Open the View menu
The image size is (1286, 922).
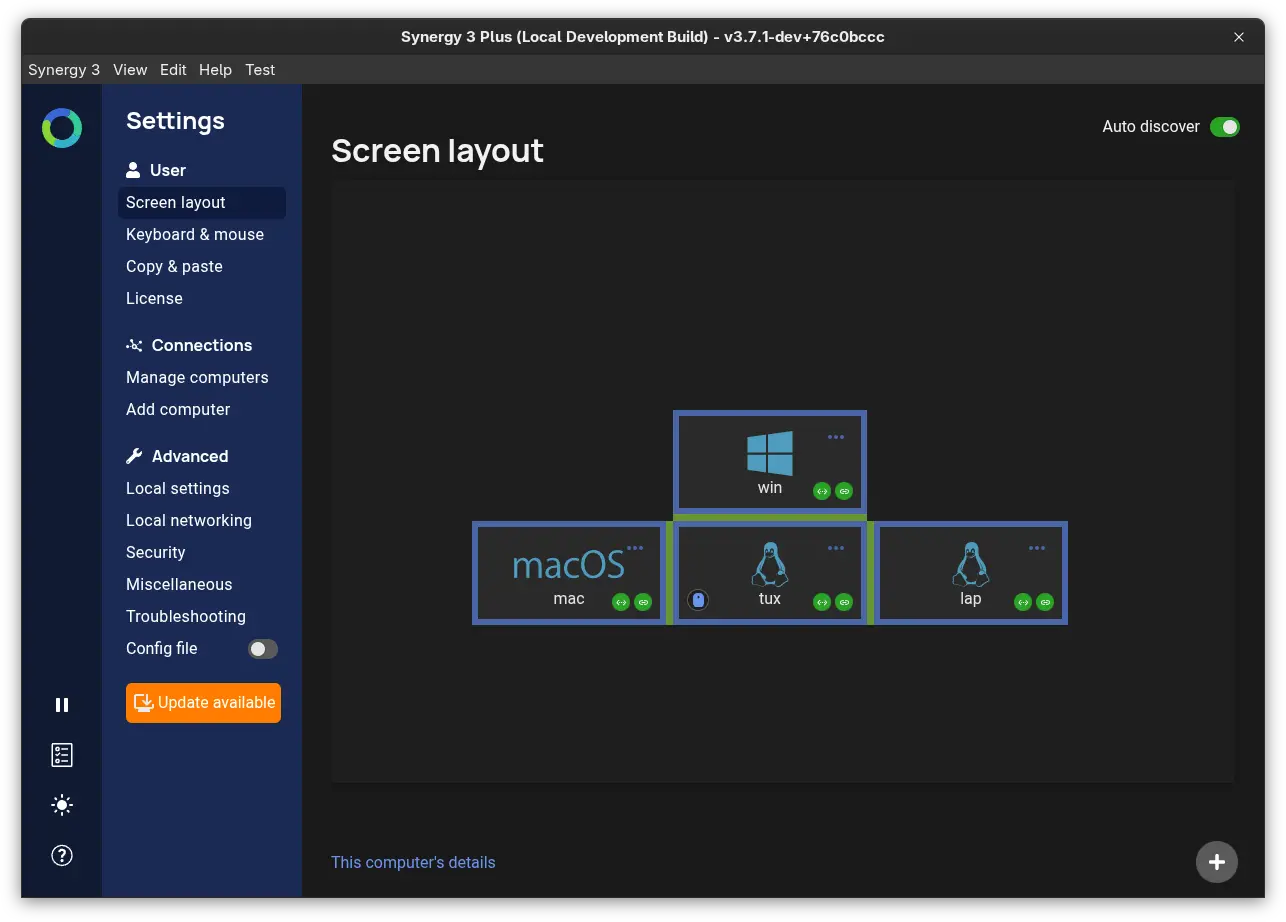pos(130,70)
